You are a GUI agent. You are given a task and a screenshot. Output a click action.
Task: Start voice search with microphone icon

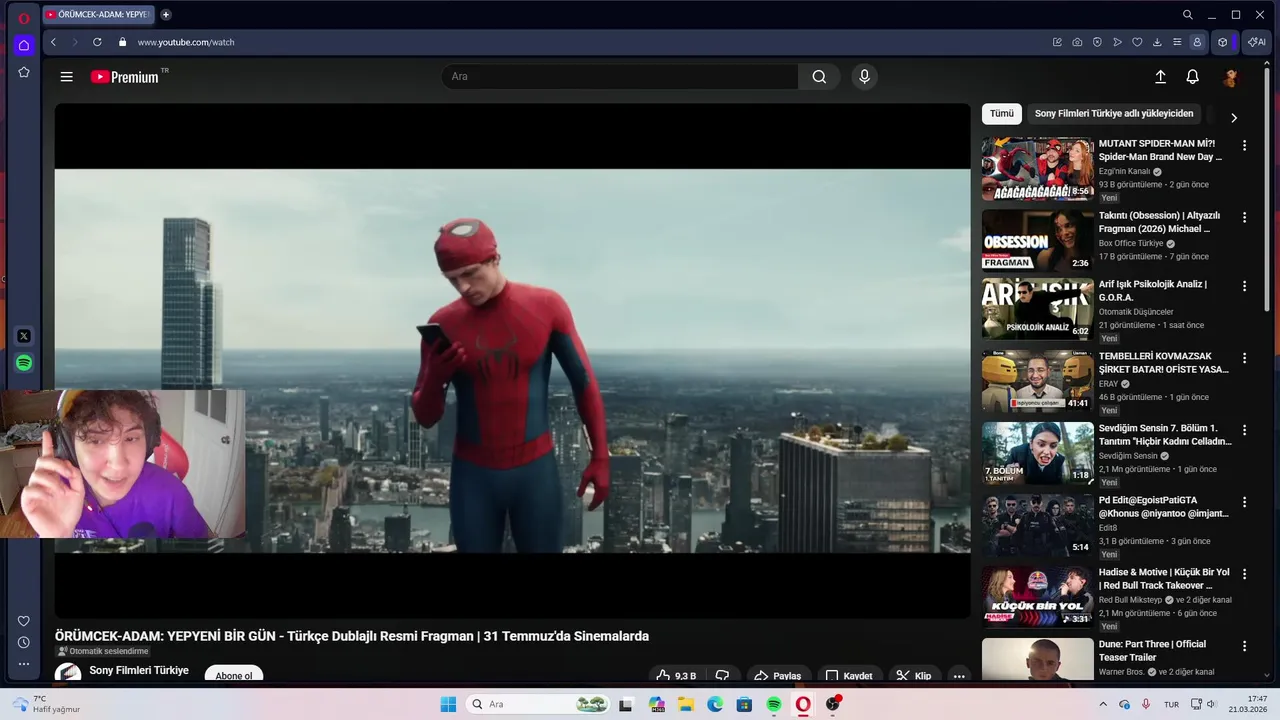(865, 77)
